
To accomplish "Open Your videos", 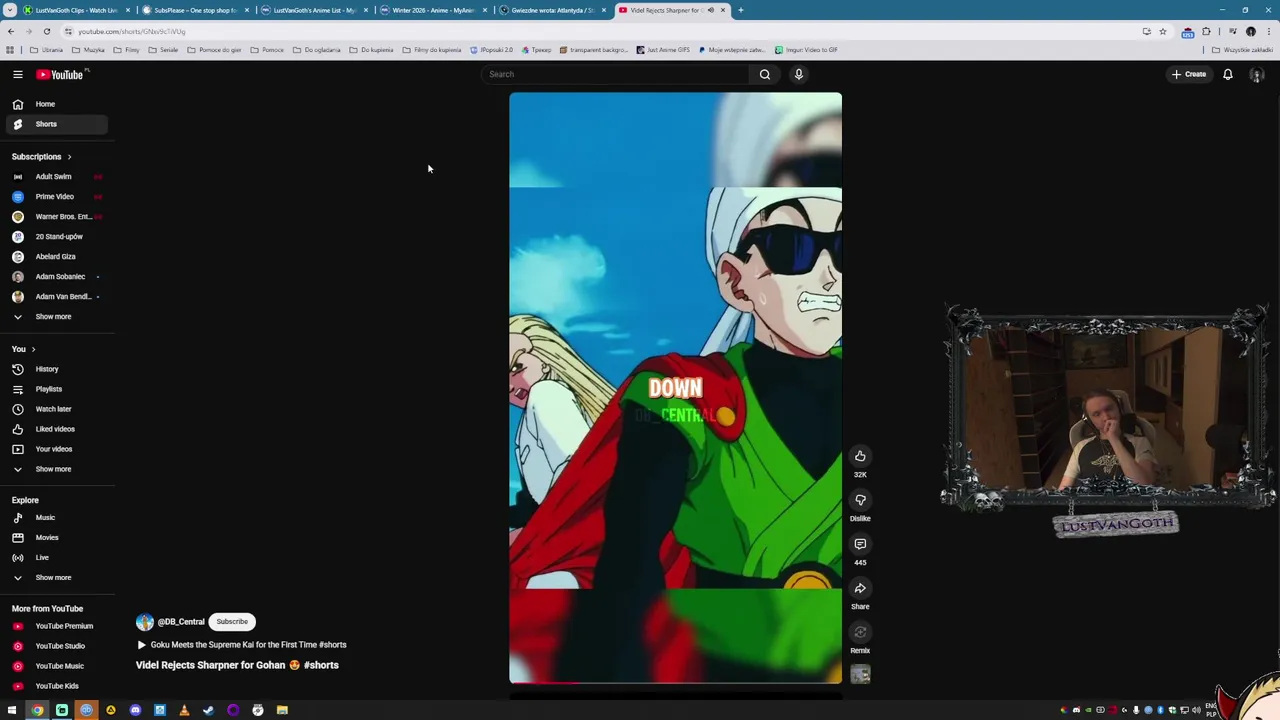I will tap(57, 449).
